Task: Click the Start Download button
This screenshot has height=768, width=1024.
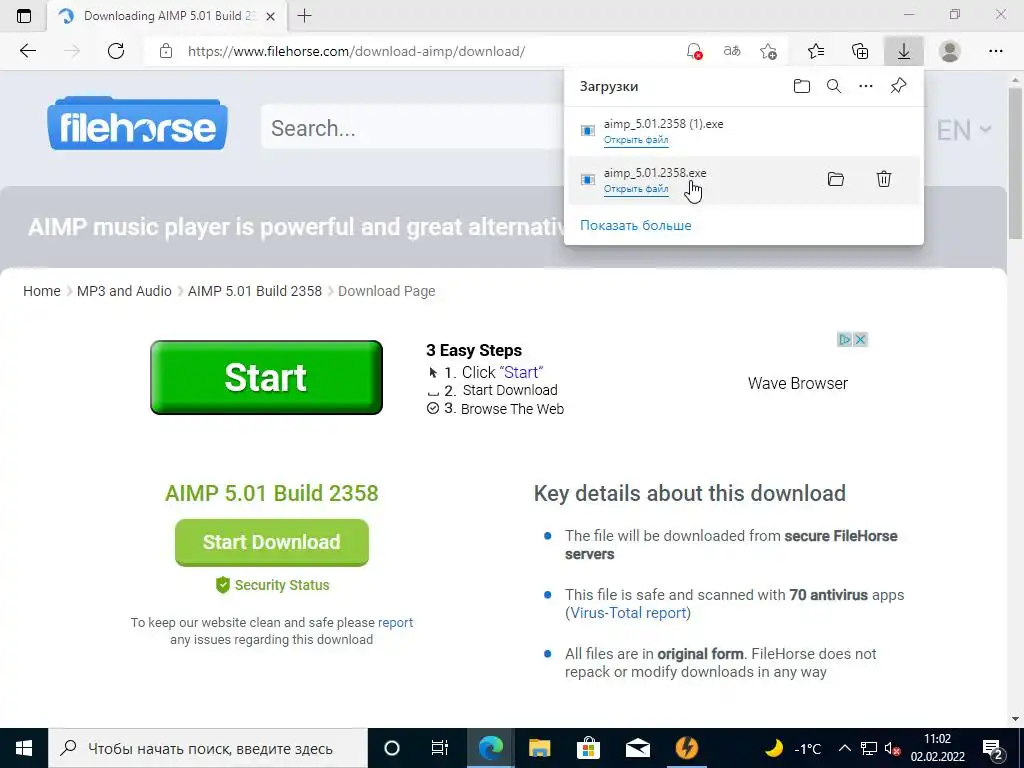Action: tap(272, 542)
